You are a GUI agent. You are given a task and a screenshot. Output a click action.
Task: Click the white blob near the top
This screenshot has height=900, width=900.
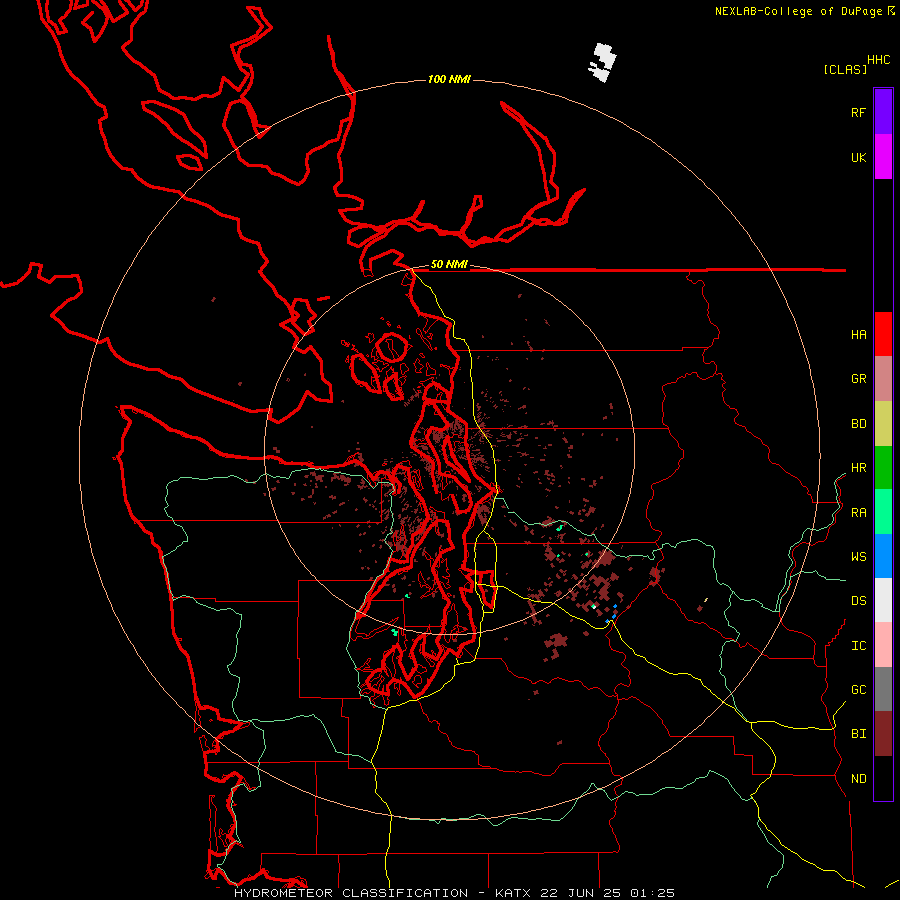(x=602, y=63)
